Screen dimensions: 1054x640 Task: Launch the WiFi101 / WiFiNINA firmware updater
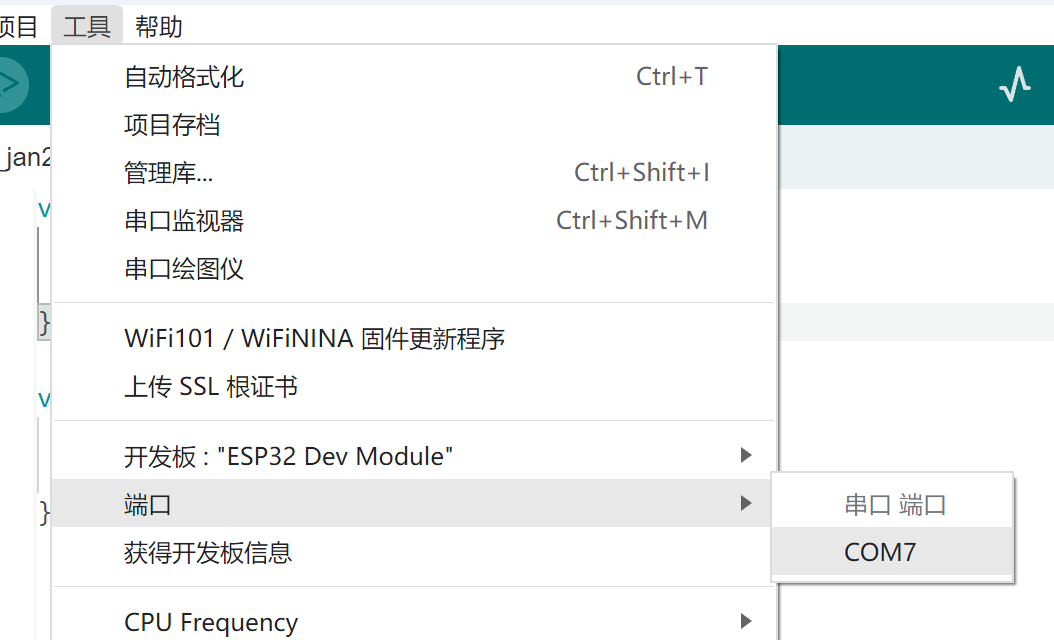click(x=315, y=339)
